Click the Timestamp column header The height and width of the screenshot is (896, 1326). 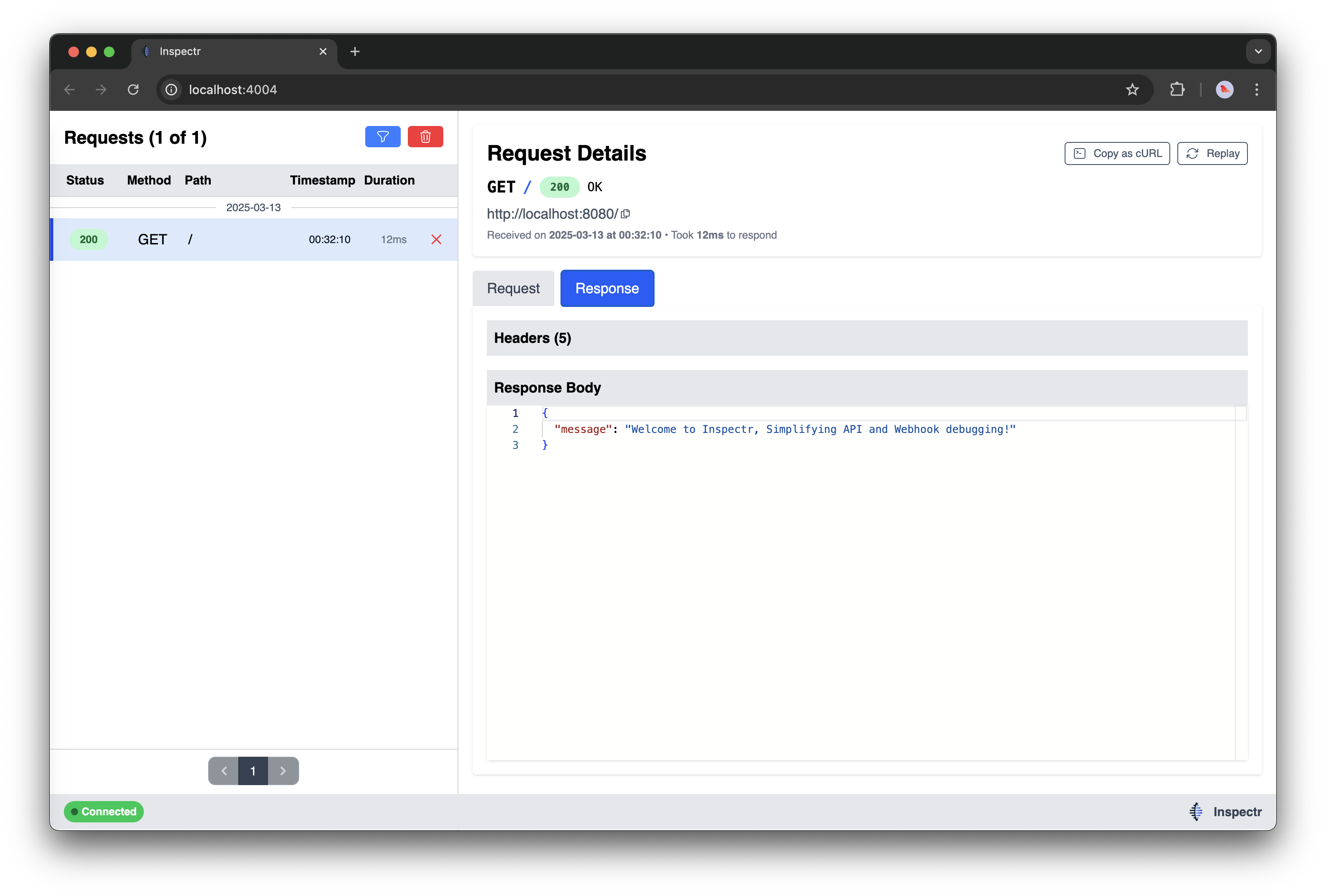pyautogui.click(x=322, y=180)
